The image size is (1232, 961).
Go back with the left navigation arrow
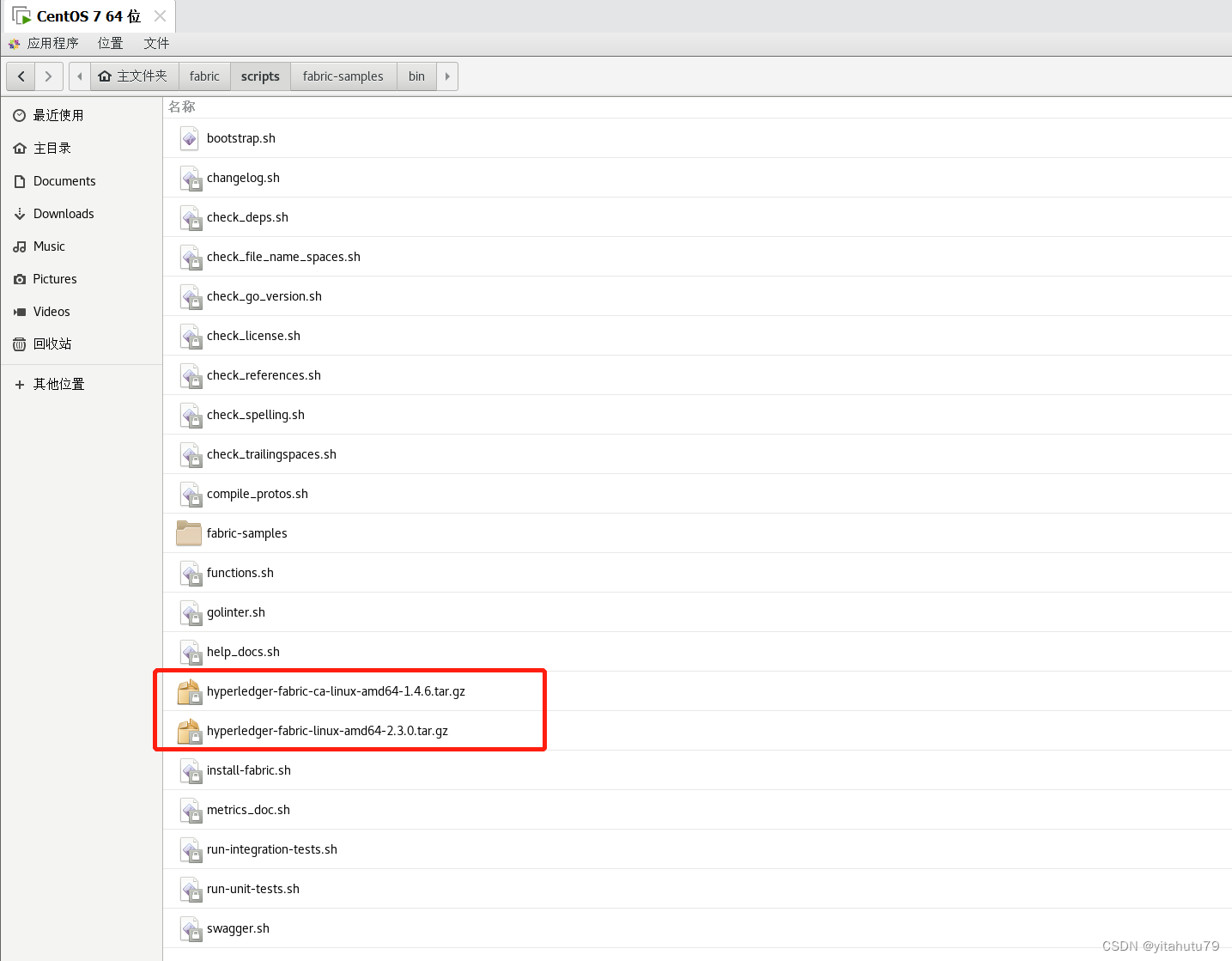pos(21,76)
